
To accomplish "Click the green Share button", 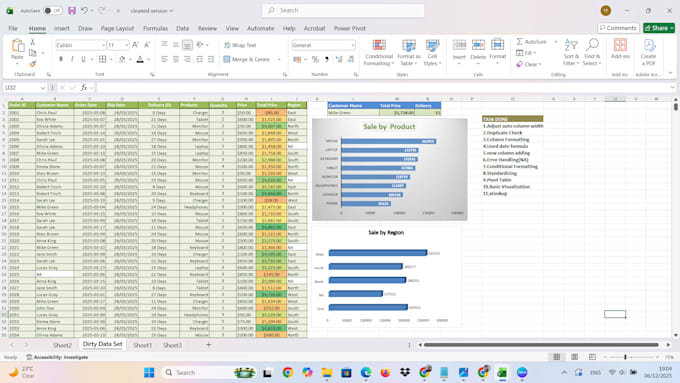I will pos(659,28).
